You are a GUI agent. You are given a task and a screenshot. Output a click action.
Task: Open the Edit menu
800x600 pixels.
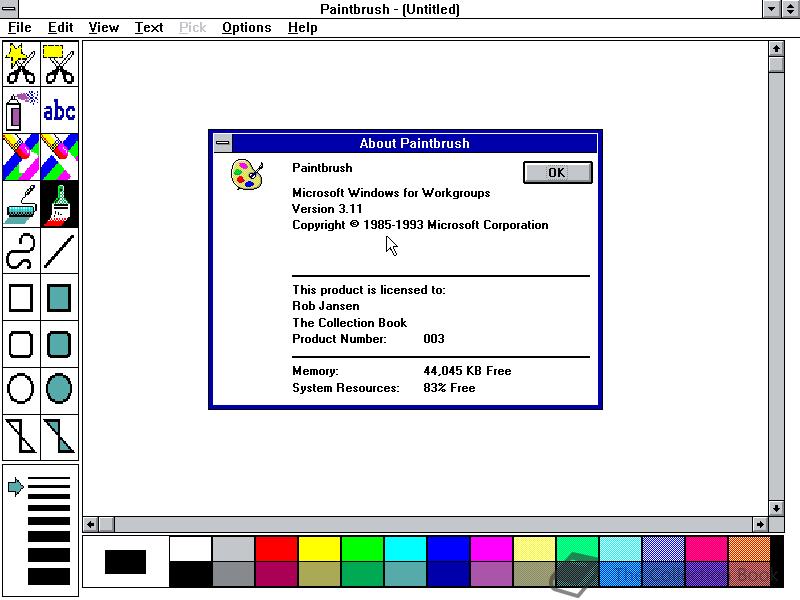tap(60, 28)
